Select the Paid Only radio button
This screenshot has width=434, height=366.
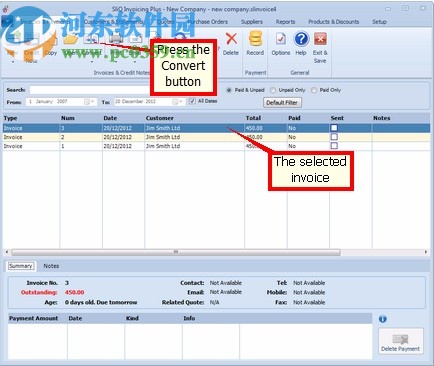[314, 90]
